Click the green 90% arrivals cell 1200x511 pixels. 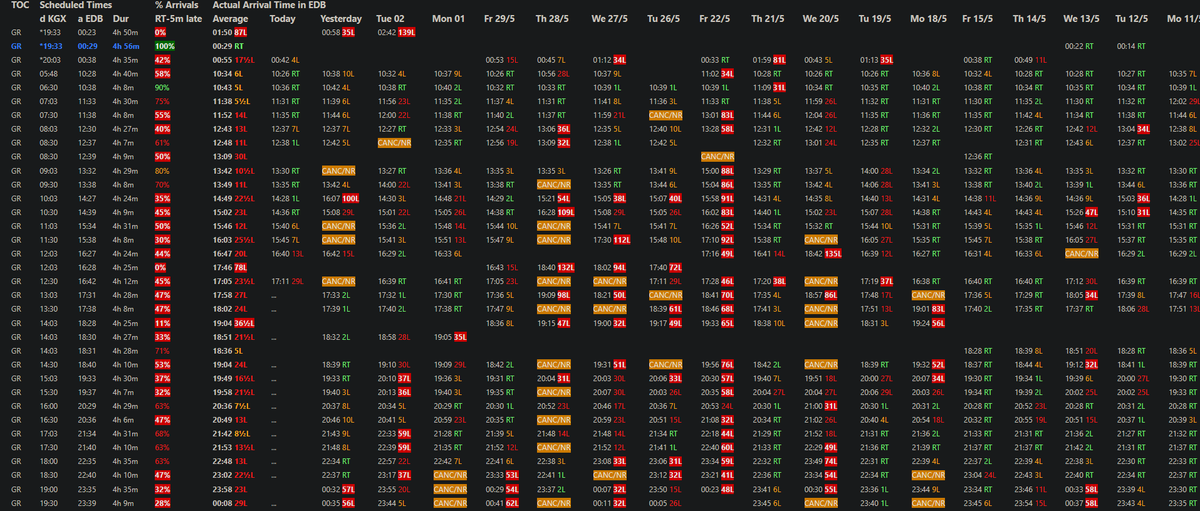(162, 88)
